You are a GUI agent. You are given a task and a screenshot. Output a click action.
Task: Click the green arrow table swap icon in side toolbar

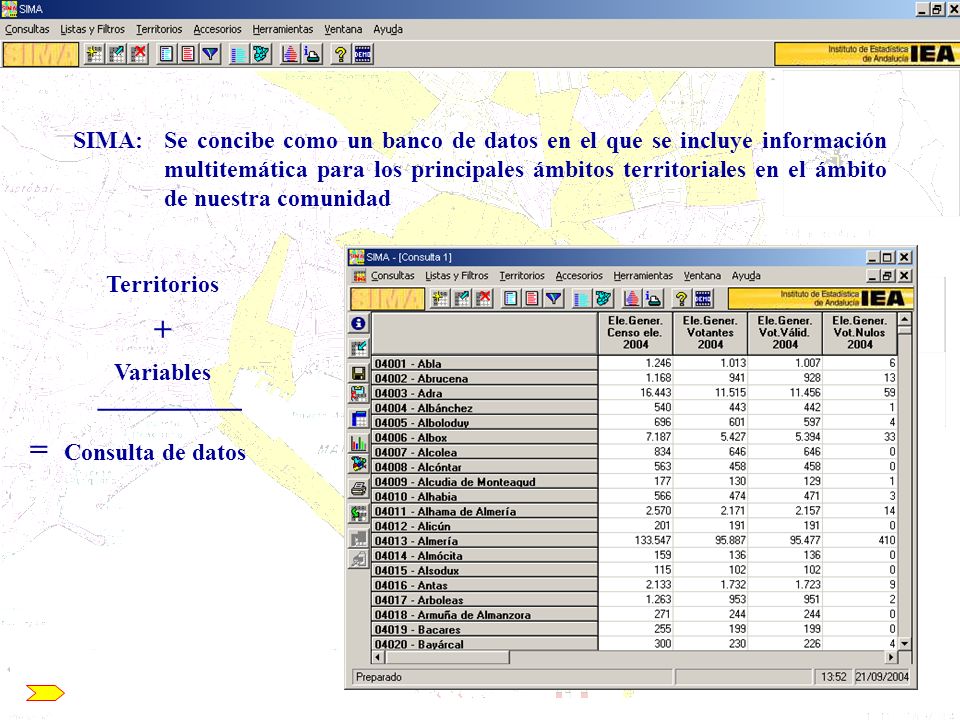(x=359, y=513)
